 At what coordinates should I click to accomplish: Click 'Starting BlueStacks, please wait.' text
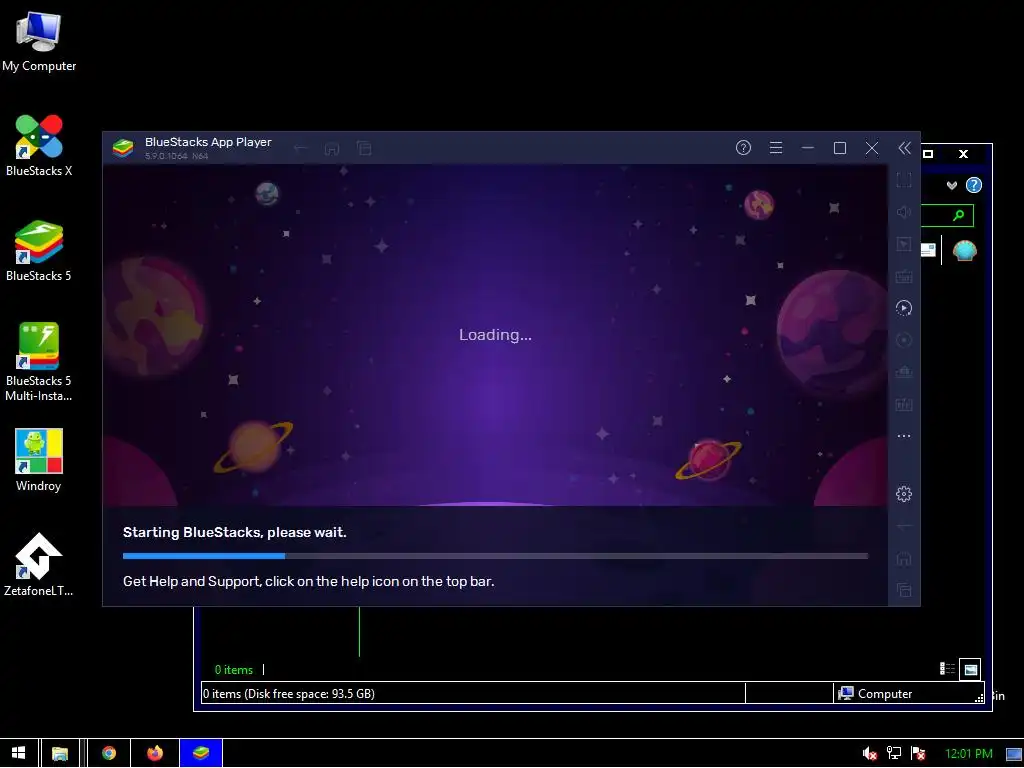coord(234,532)
